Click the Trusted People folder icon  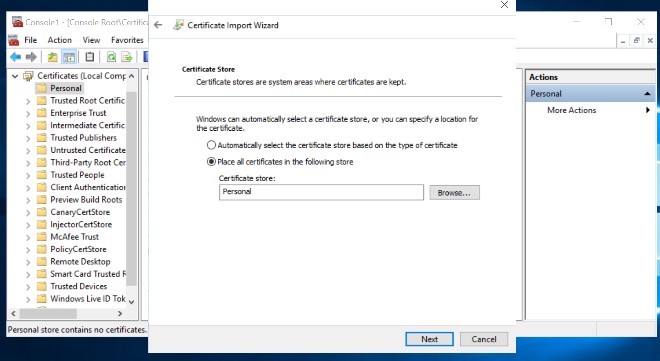click(x=41, y=175)
